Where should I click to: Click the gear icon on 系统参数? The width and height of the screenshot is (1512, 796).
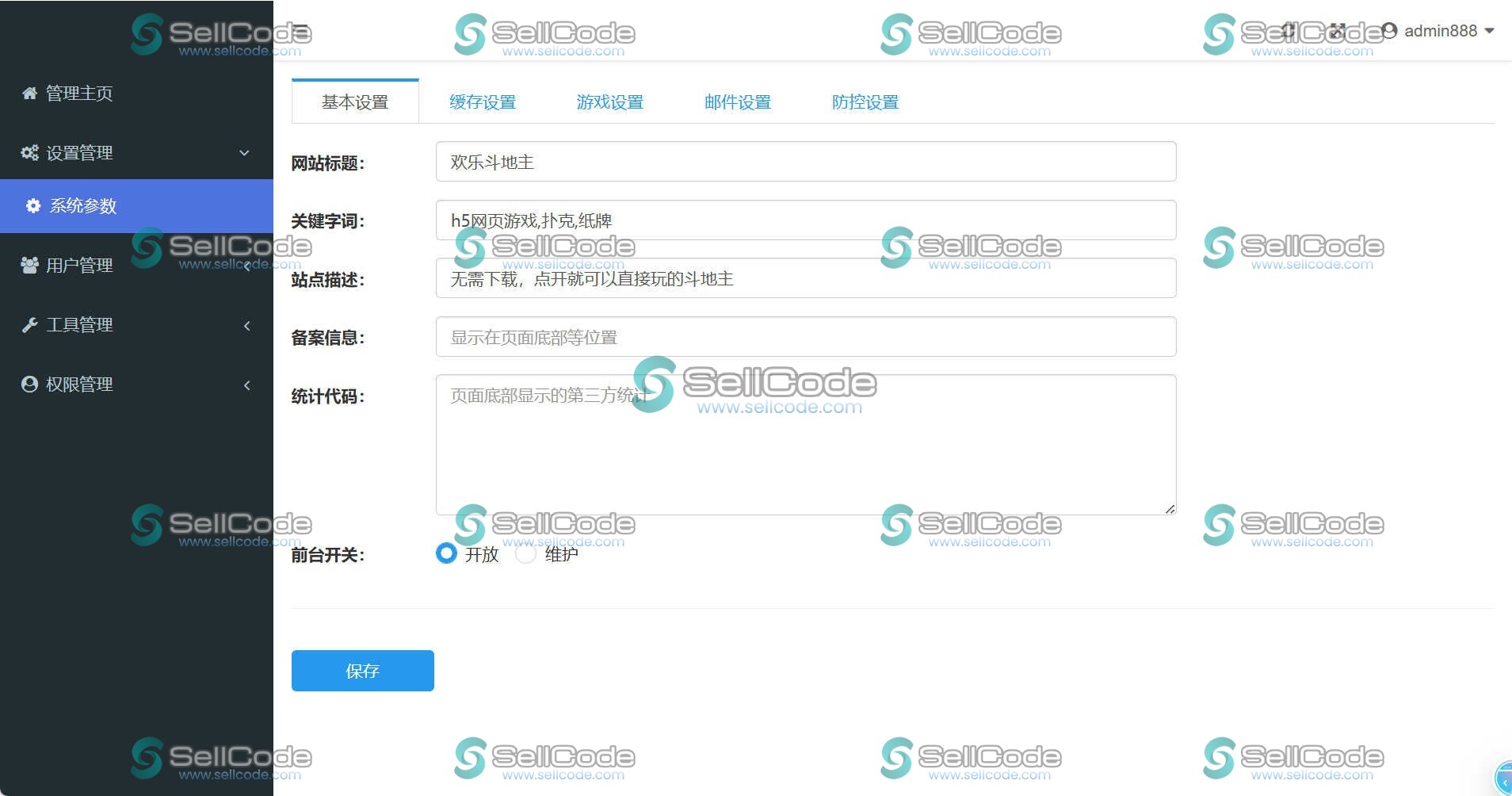pyautogui.click(x=32, y=205)
